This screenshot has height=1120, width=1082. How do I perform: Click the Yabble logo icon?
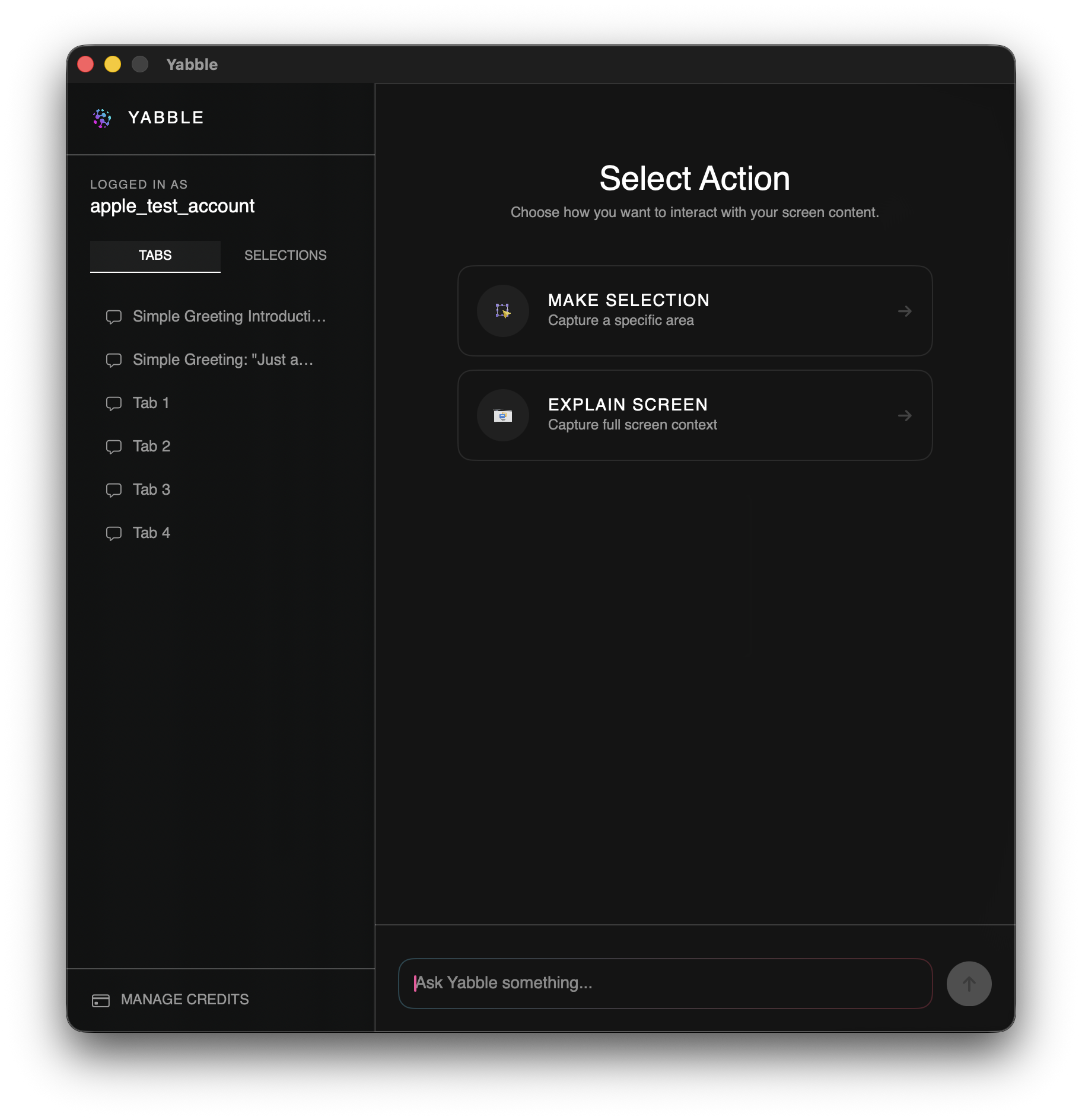pyautogui.click(x=102, y=118)
